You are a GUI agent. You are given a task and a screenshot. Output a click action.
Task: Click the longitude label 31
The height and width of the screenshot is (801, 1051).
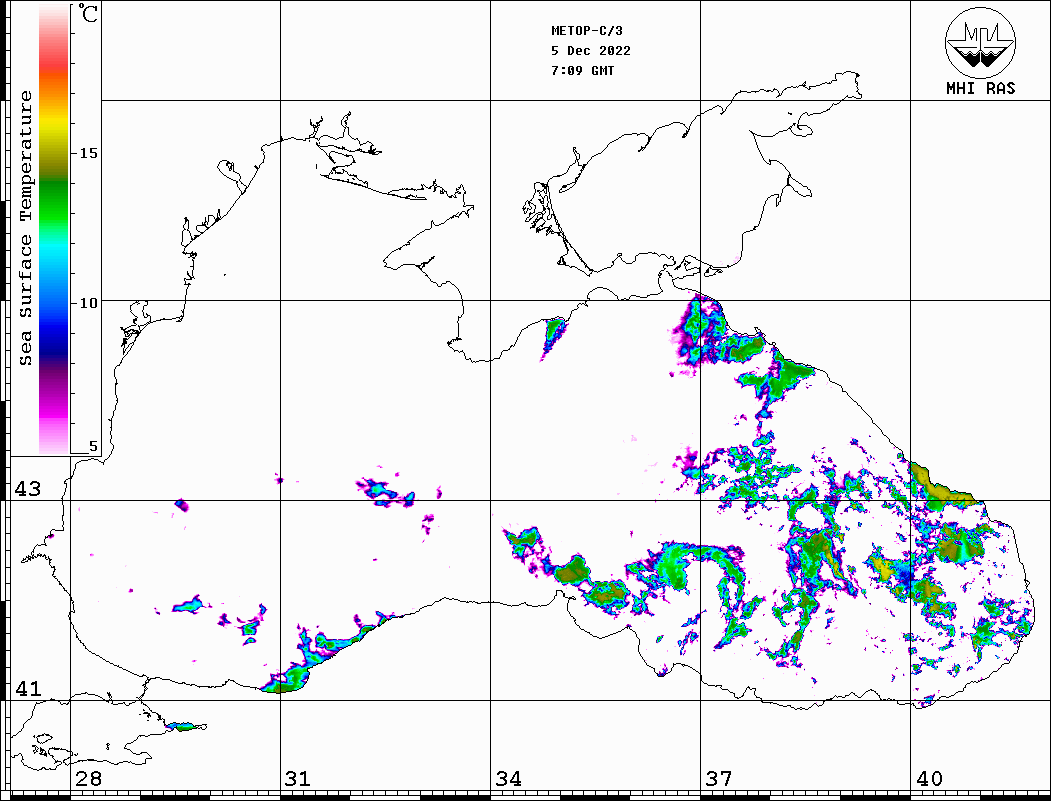[298, 778]
